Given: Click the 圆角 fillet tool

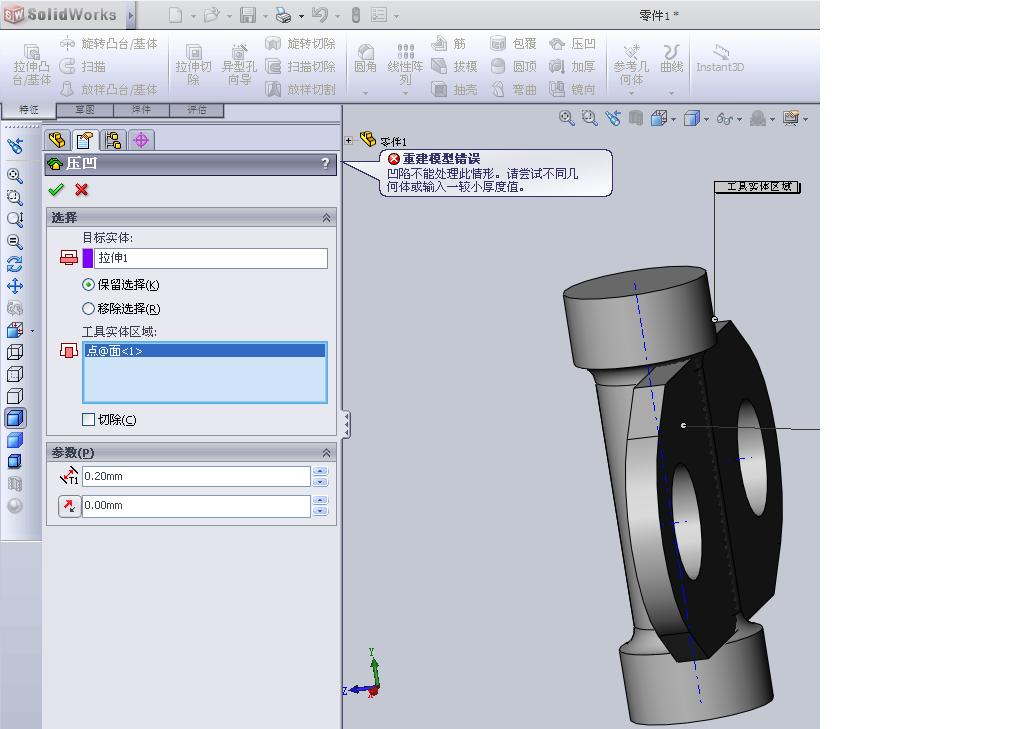Looking at the screenshot, I should point(365,59).
